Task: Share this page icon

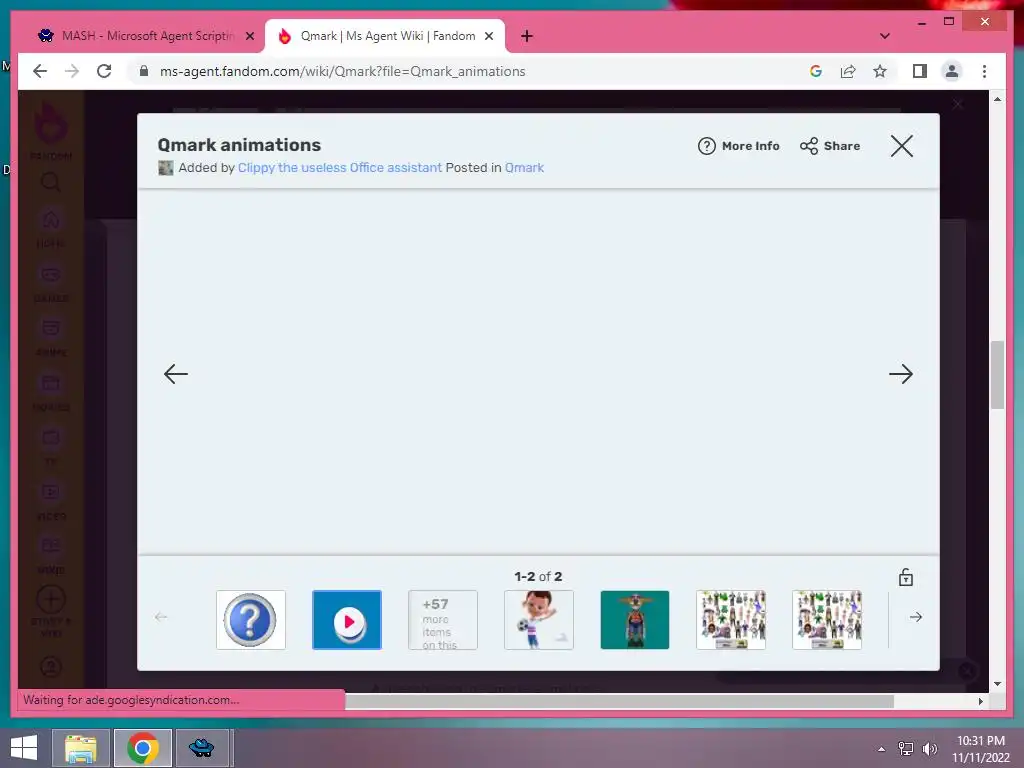Action: (x=848, y=71)
